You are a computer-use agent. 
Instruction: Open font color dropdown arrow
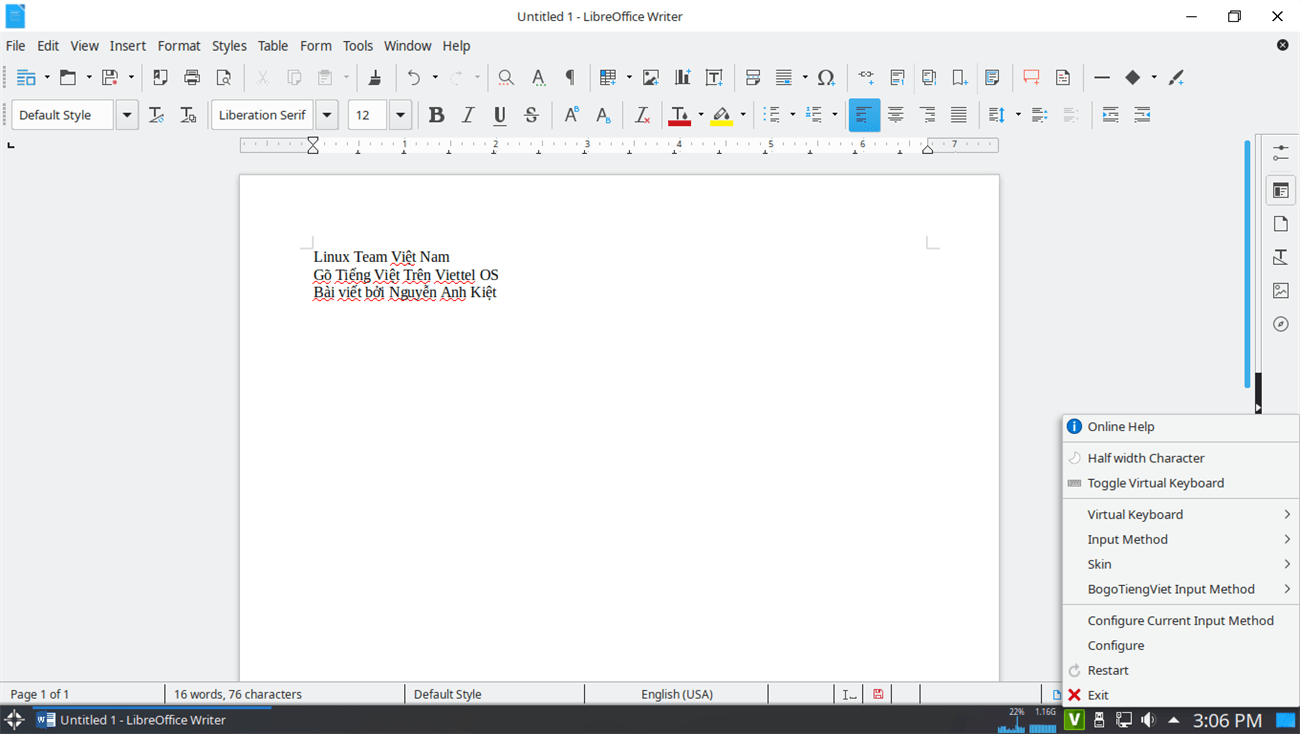[700, 115]
